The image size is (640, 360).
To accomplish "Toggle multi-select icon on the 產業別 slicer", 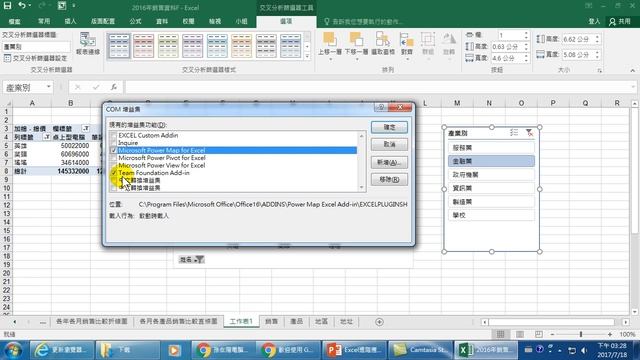I will [x=514, y=133].
